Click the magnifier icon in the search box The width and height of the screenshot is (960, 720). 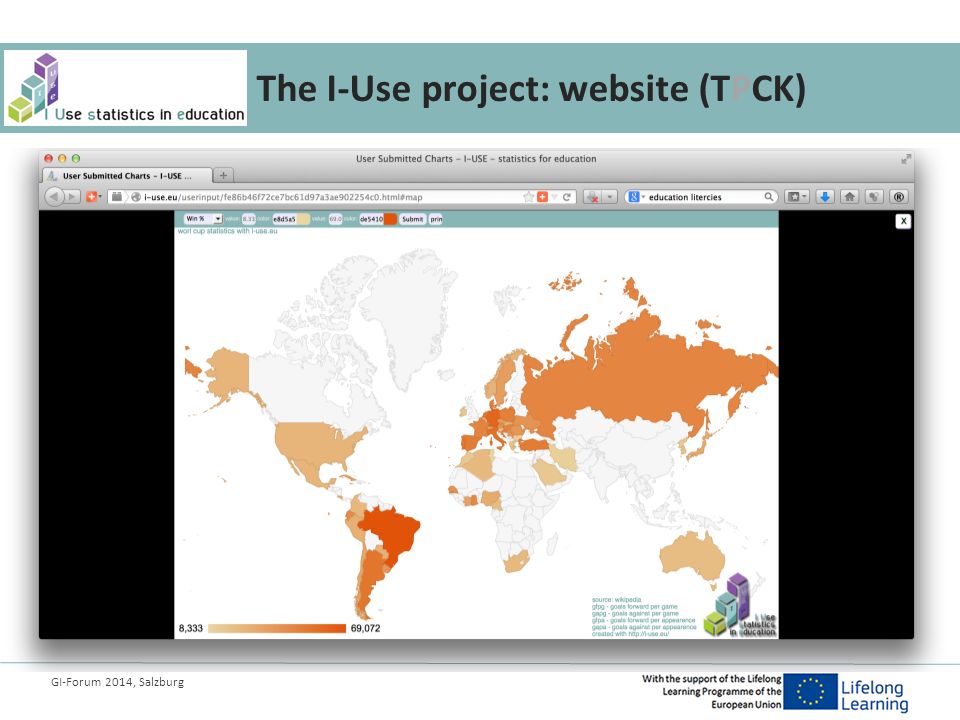click(768, 197)
